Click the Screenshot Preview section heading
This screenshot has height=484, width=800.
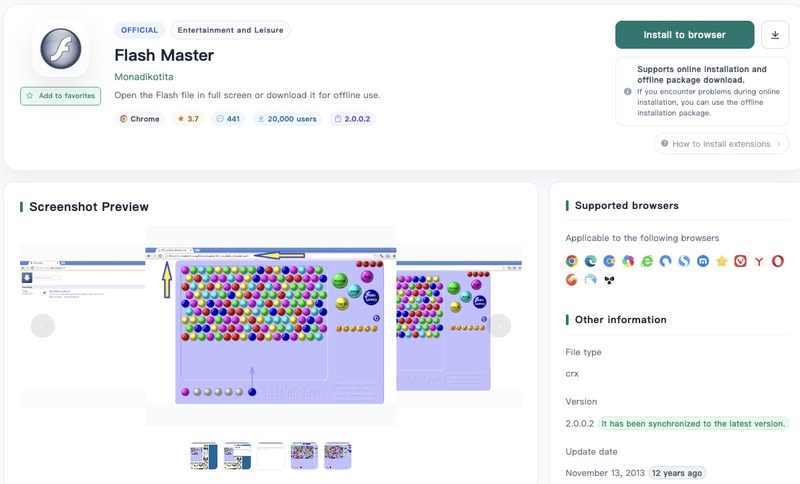(89, 207)
